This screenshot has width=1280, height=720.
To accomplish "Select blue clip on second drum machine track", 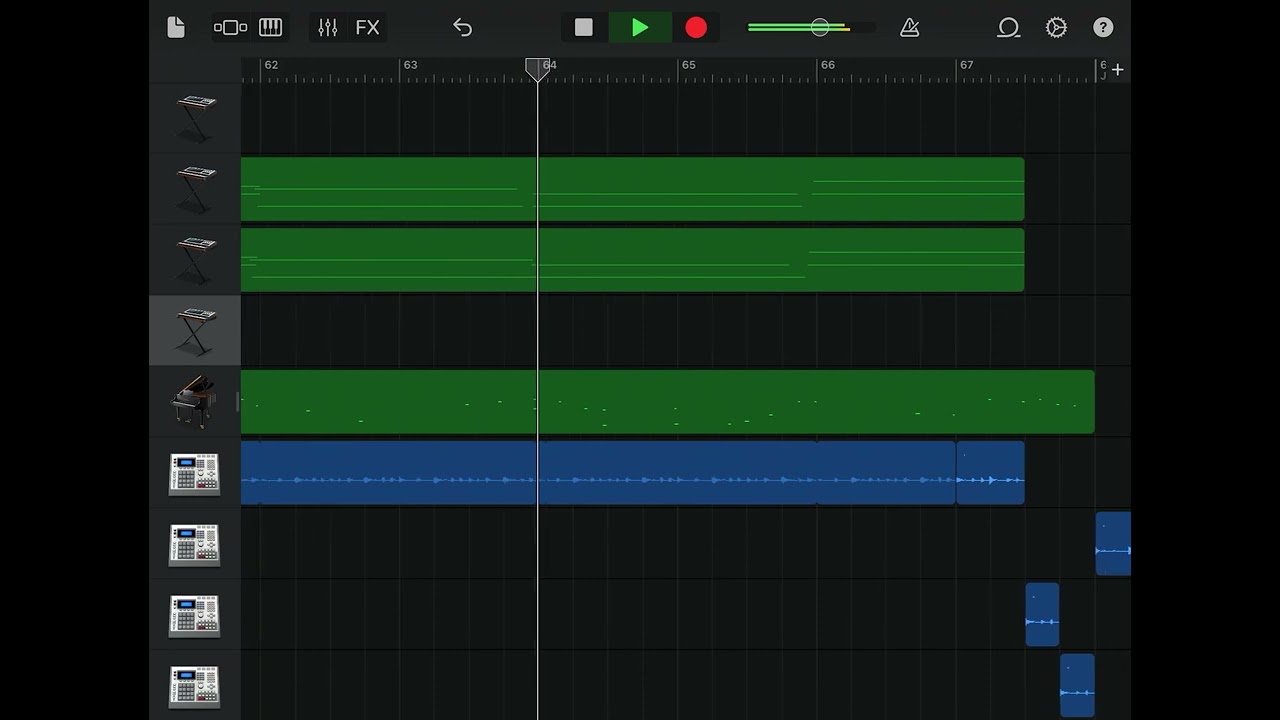I will click(x=1113, y=544).
